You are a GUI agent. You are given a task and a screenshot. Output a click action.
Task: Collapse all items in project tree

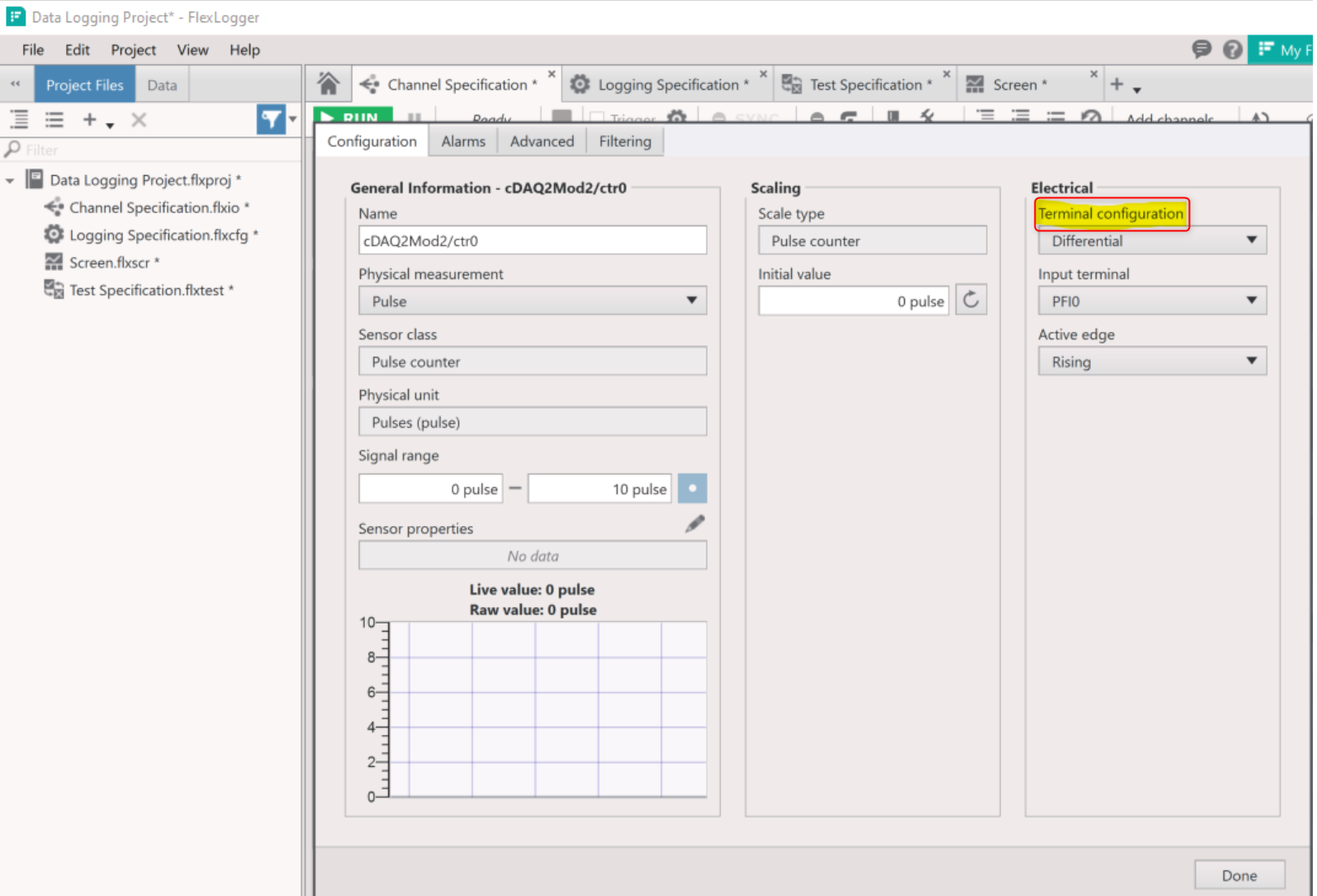click(x=54, y=120)
